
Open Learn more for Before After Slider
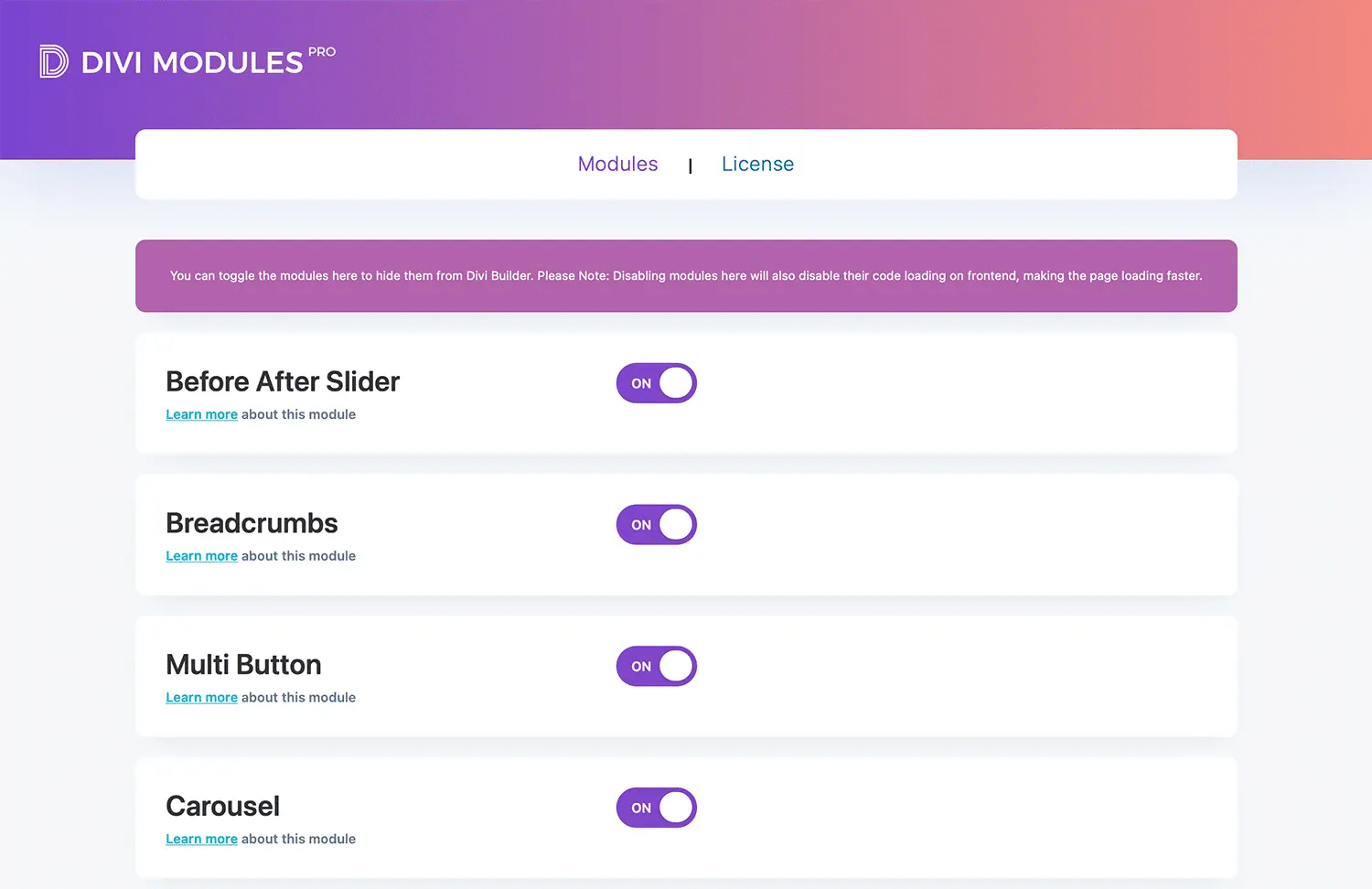click(201, 414)
